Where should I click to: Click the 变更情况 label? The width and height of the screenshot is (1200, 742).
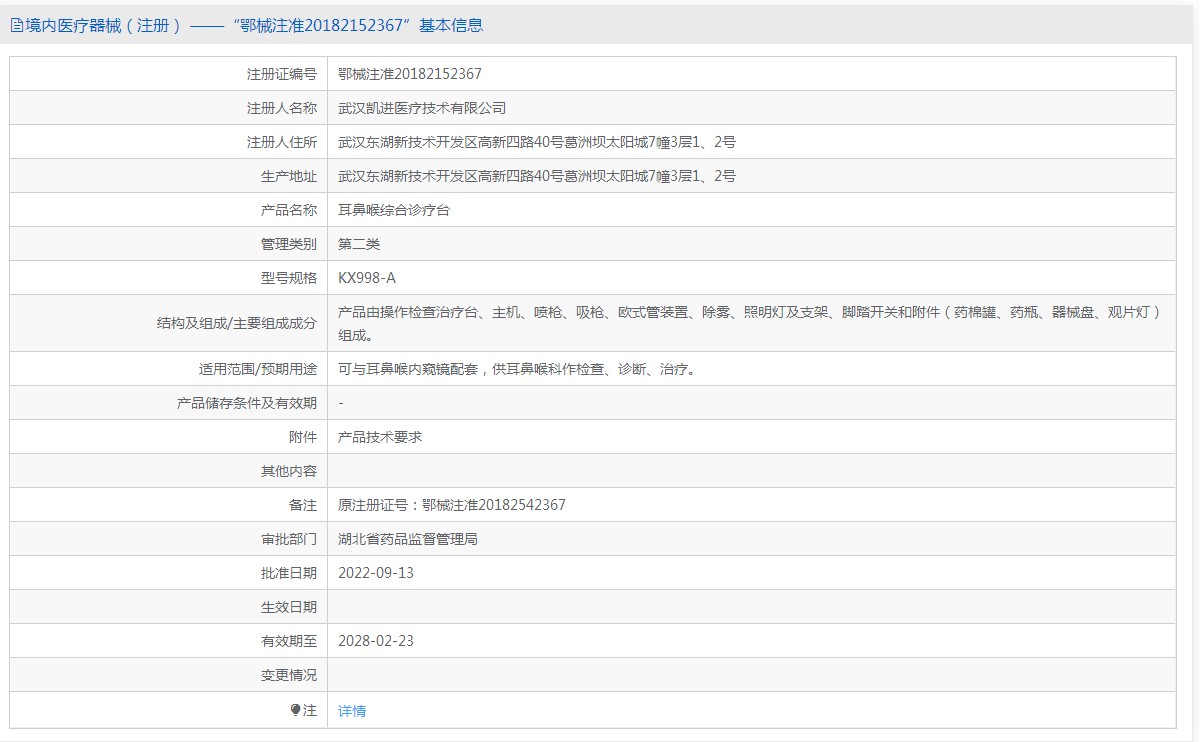point(289,675)
